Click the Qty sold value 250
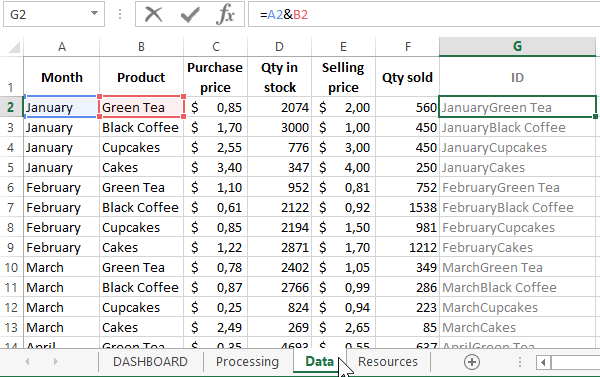 pos(408,167)
